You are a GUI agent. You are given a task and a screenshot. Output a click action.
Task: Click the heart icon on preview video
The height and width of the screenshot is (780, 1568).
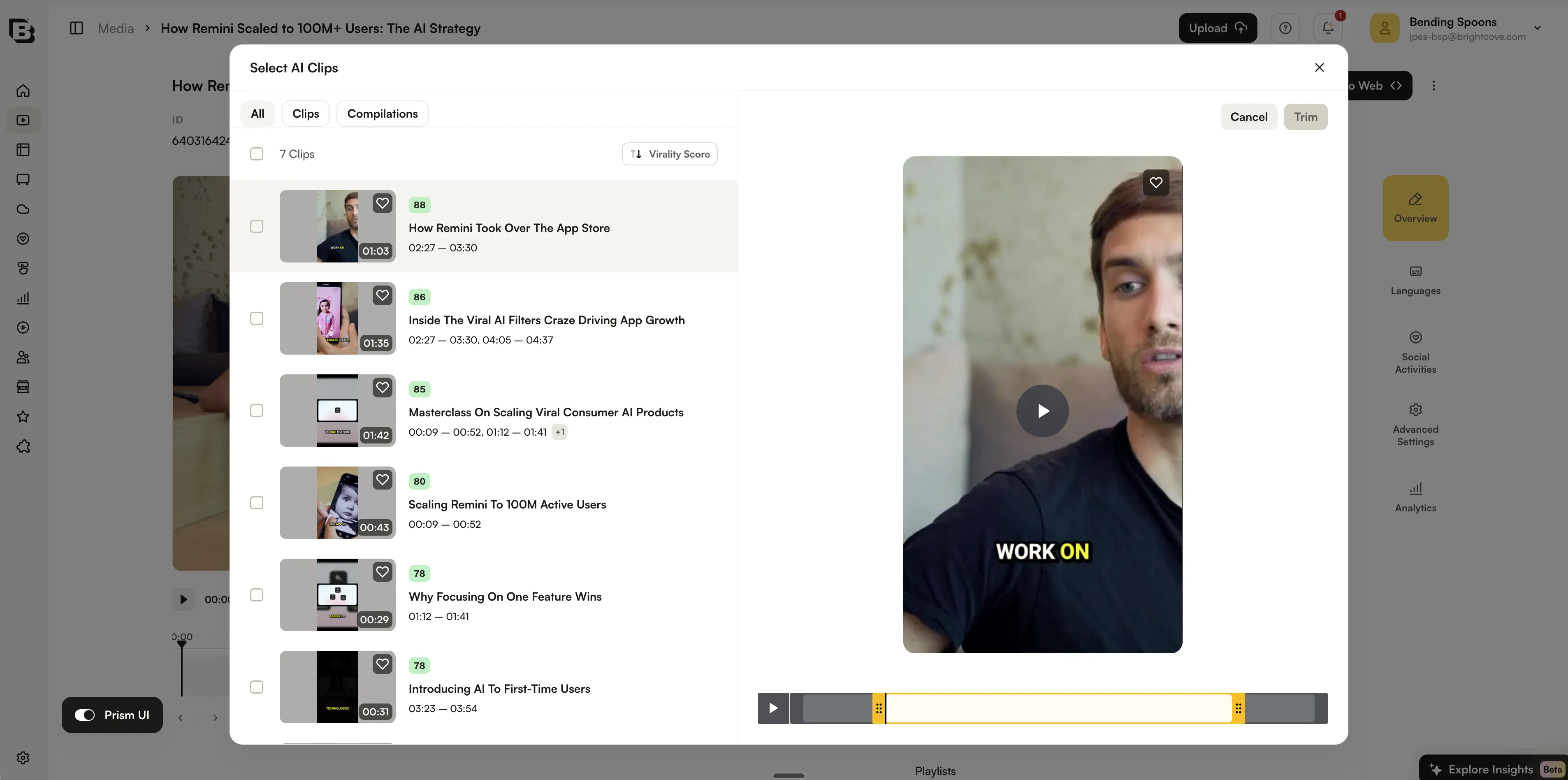[1156, 182]
